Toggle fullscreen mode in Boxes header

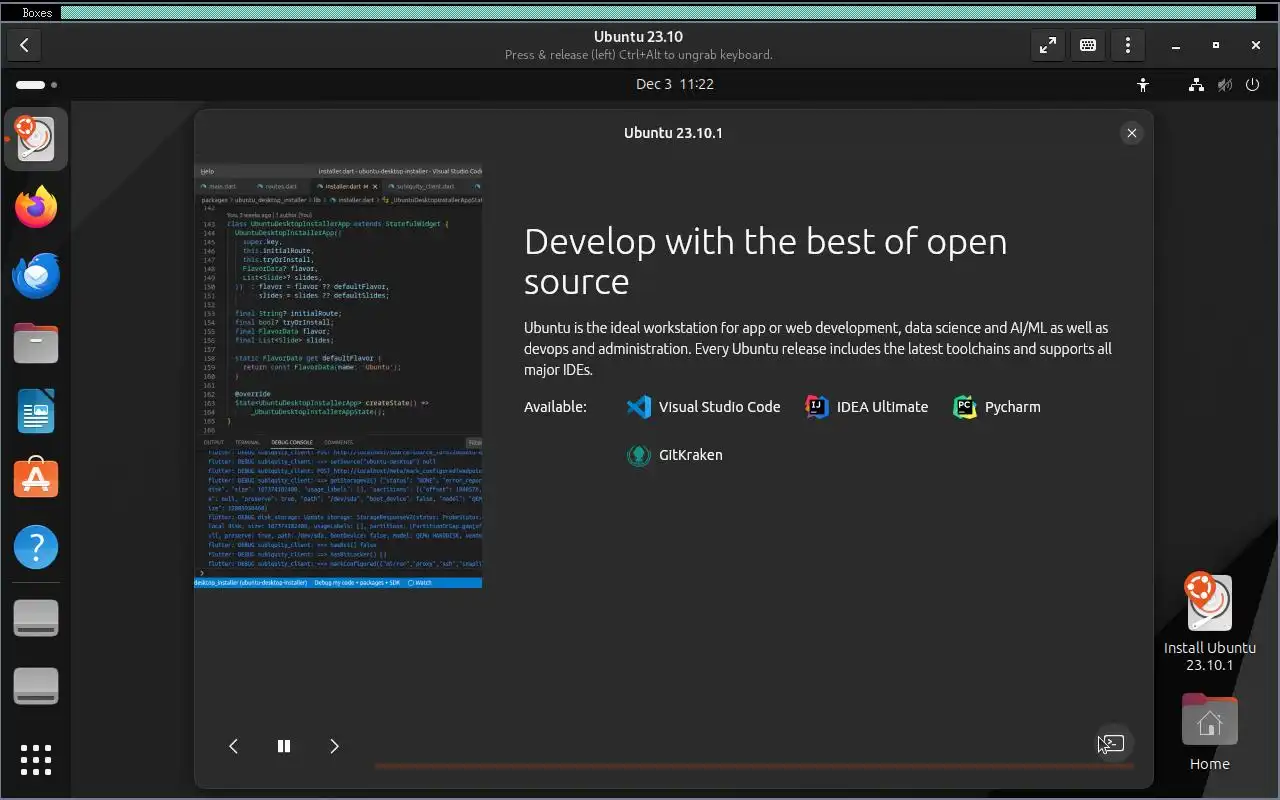pos(1047,45)
